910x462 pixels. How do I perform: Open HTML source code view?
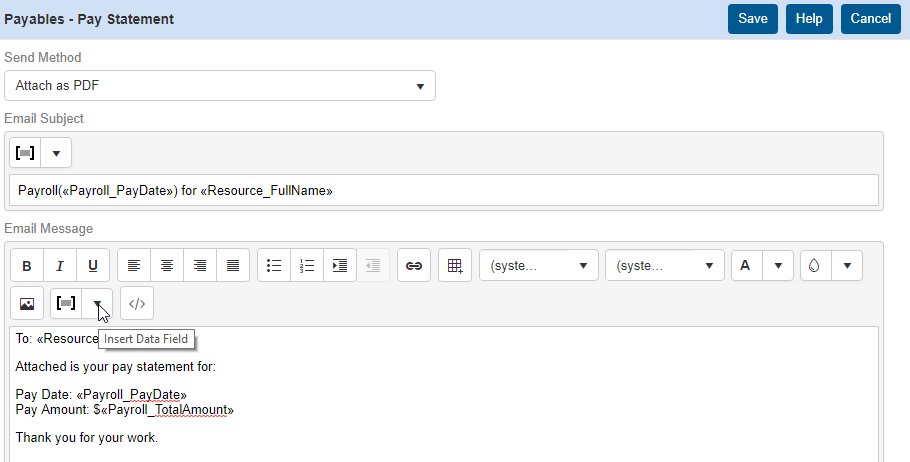click(137, 304)
